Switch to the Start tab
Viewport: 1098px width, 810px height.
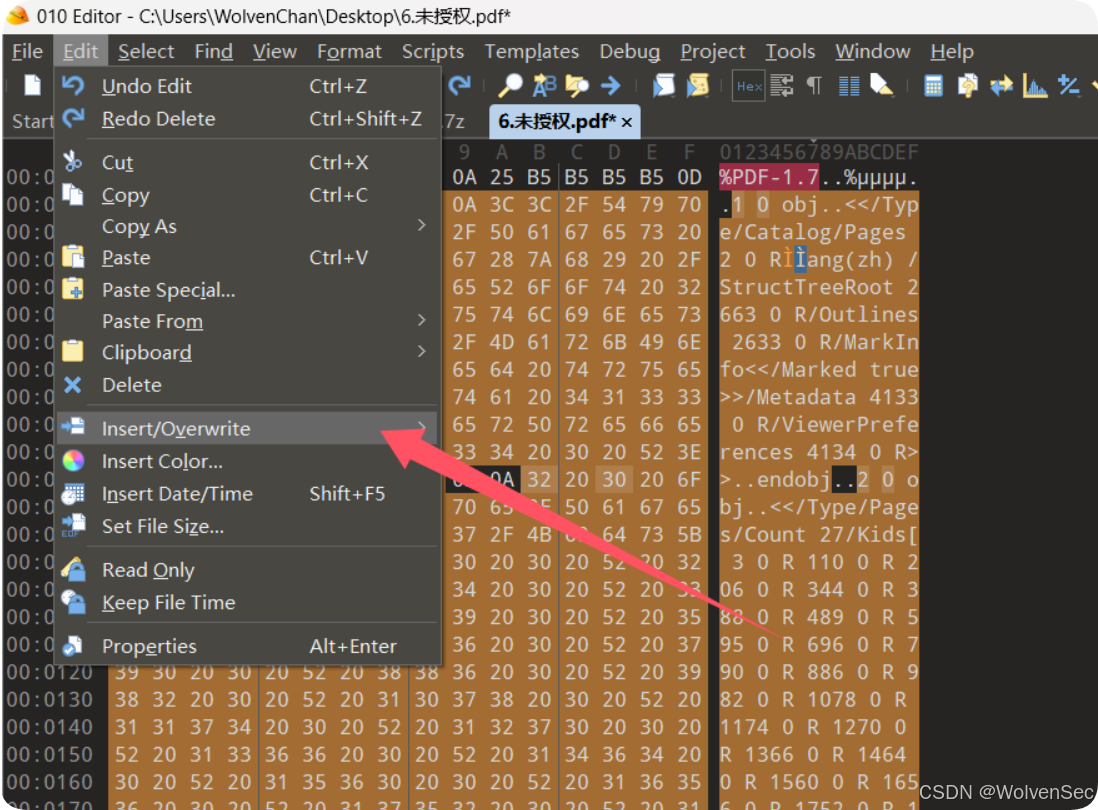(x=32, y=121)
